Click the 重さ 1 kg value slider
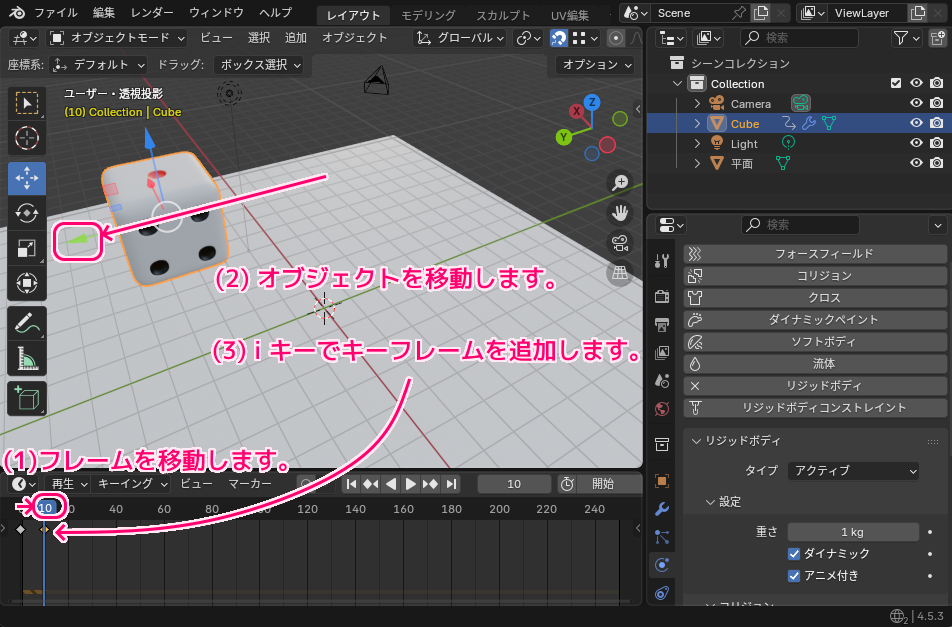The width and height of the screenshot is (952, 627). coord(853,531)
